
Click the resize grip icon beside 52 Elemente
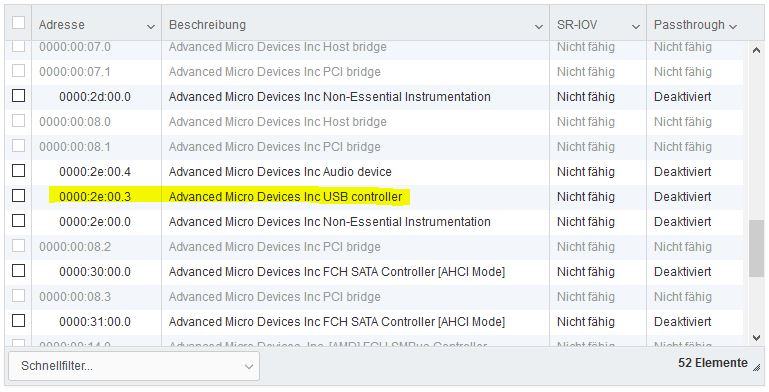pos(757,366)
